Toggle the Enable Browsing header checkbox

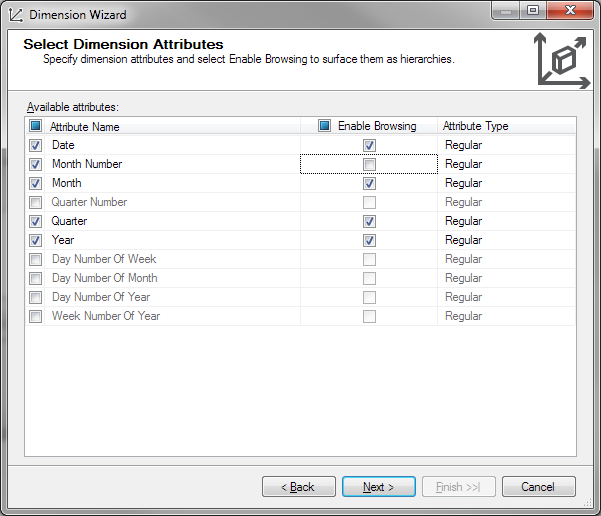324,127
